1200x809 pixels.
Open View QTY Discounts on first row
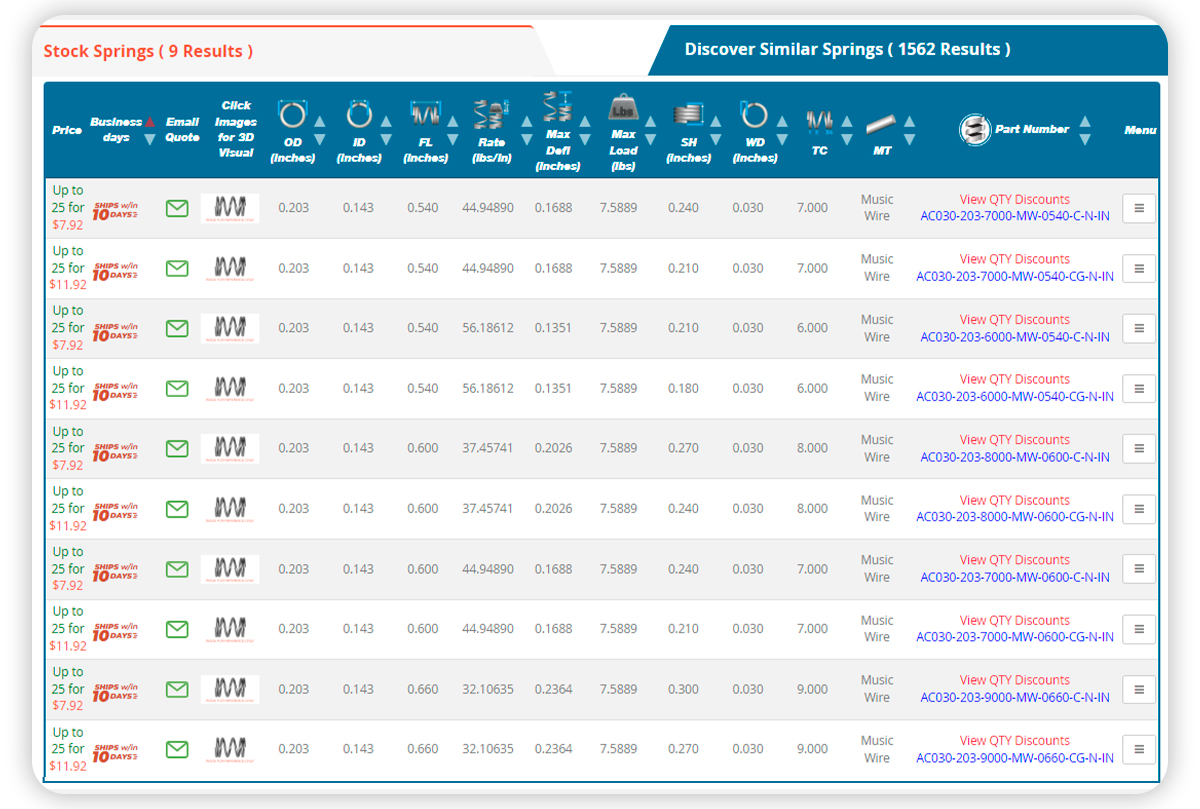[1015, 199]
